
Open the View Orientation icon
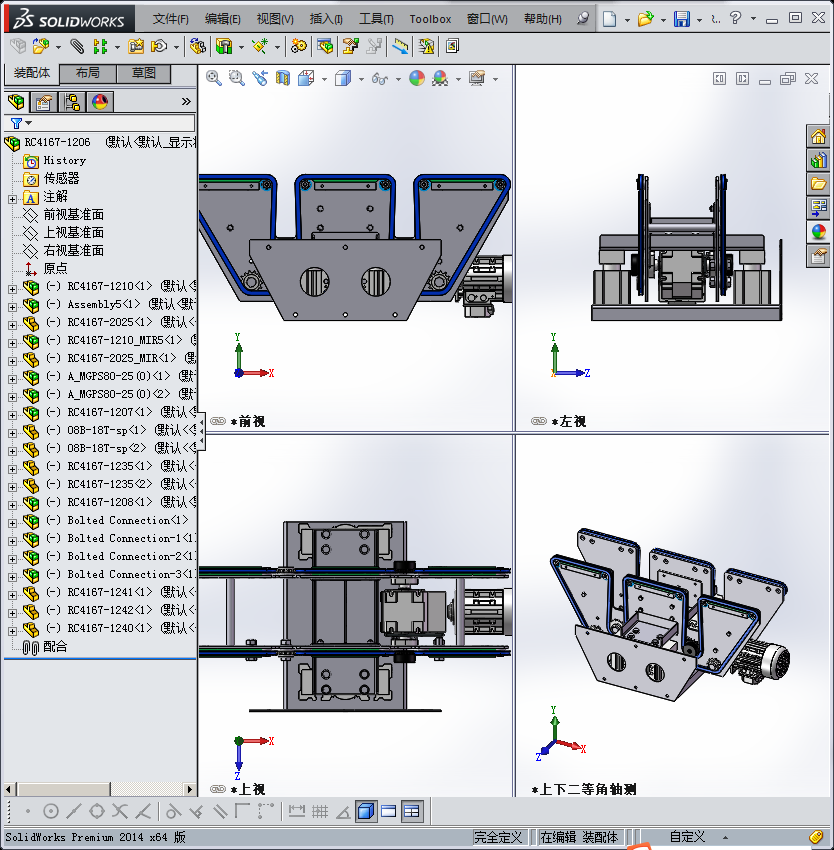tap(306, 79)
